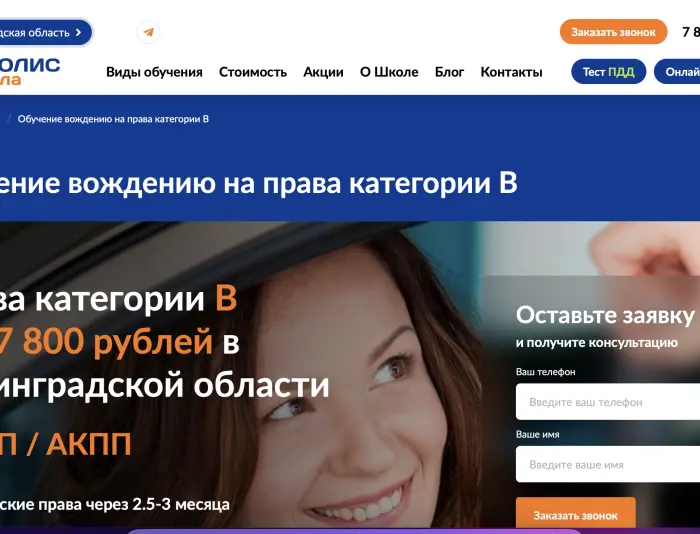Click the school logo

29,71
